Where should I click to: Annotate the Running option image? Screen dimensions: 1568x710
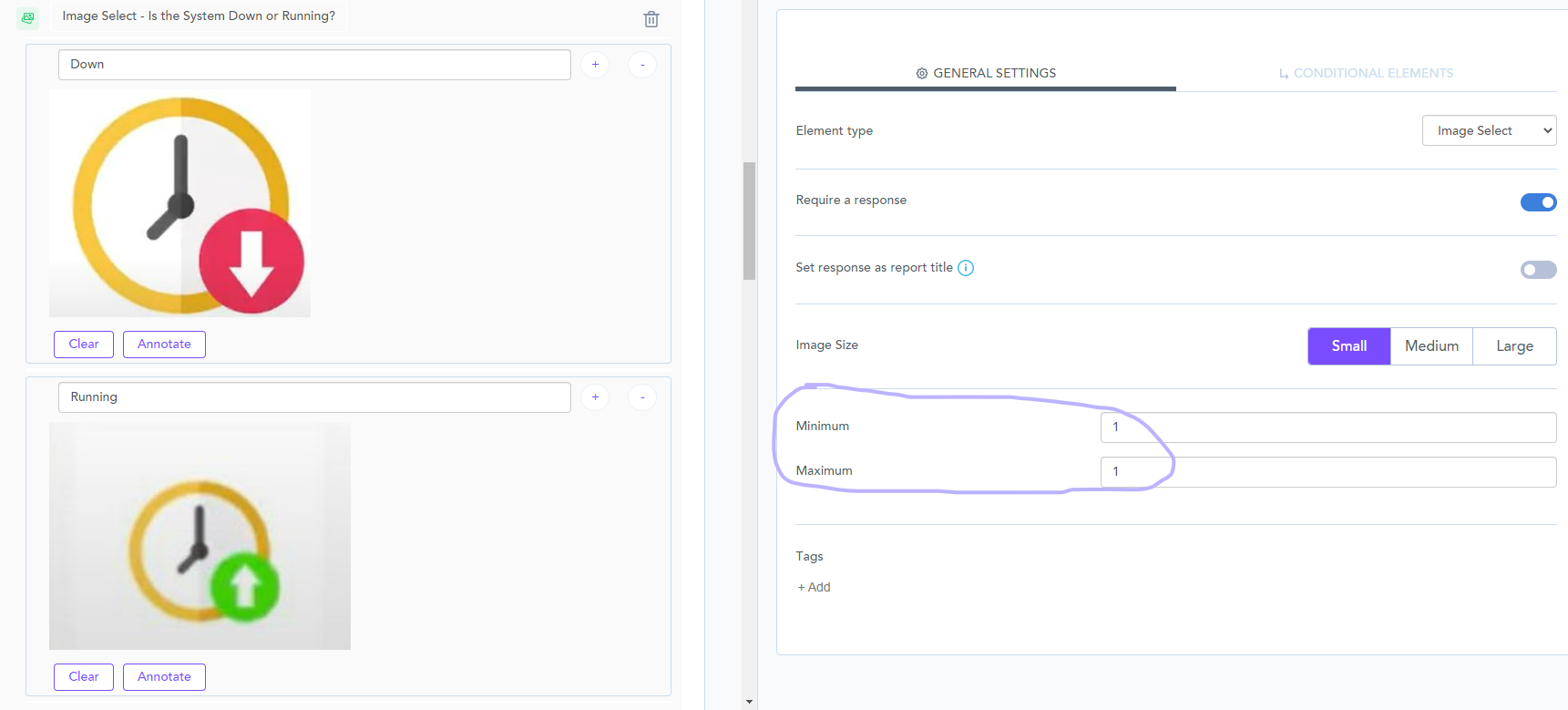[x=164, y=677]
